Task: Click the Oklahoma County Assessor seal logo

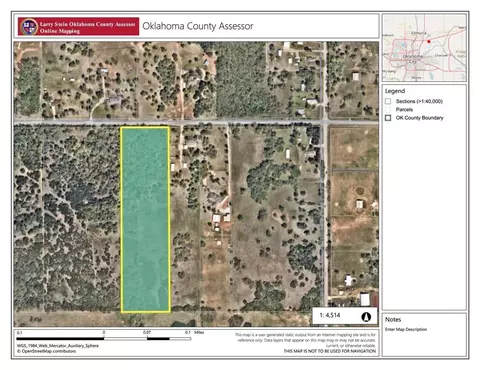Action: point(29,27)
